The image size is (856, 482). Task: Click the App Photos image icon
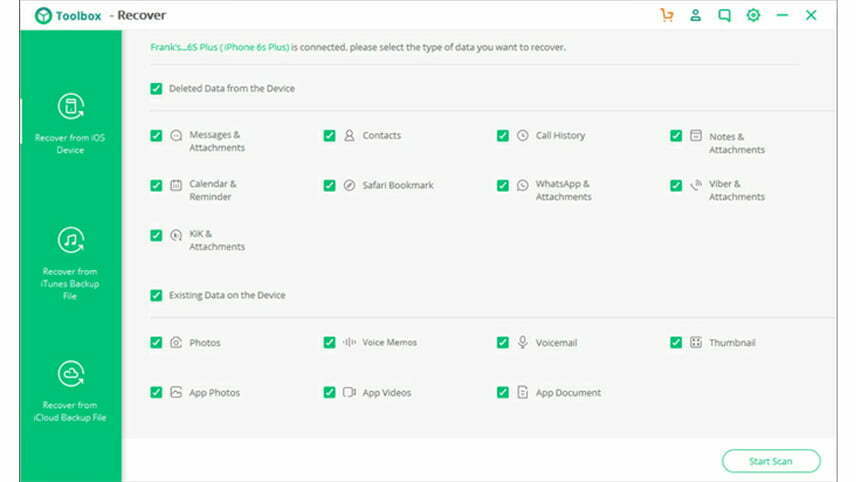click(176, 392)
